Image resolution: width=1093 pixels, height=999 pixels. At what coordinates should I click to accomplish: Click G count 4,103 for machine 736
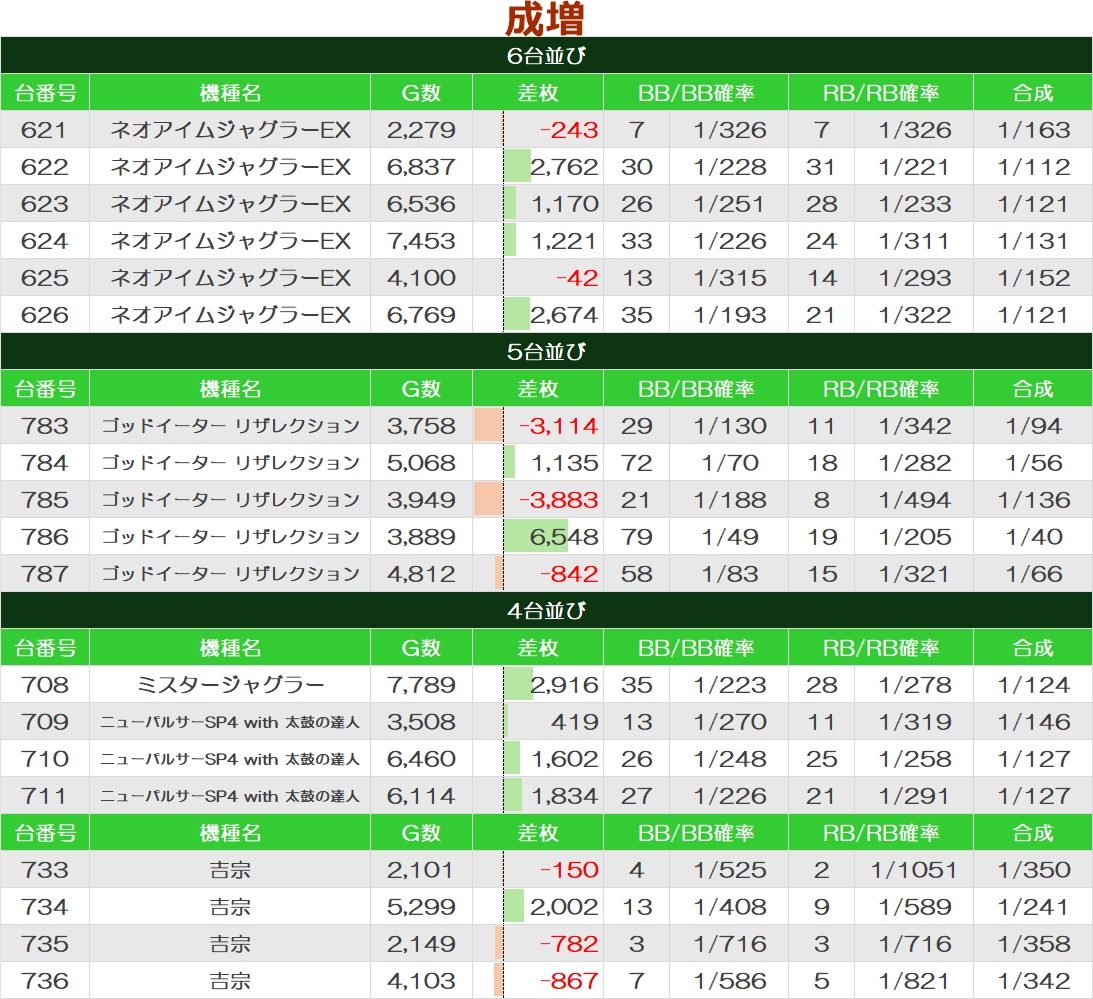(421, 980)
